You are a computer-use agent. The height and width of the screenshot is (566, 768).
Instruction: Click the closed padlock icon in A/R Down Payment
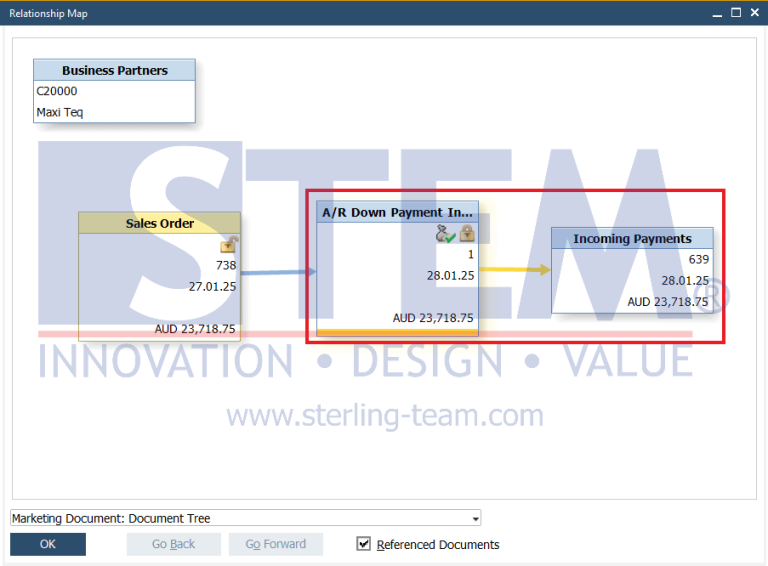coord(466,234)
